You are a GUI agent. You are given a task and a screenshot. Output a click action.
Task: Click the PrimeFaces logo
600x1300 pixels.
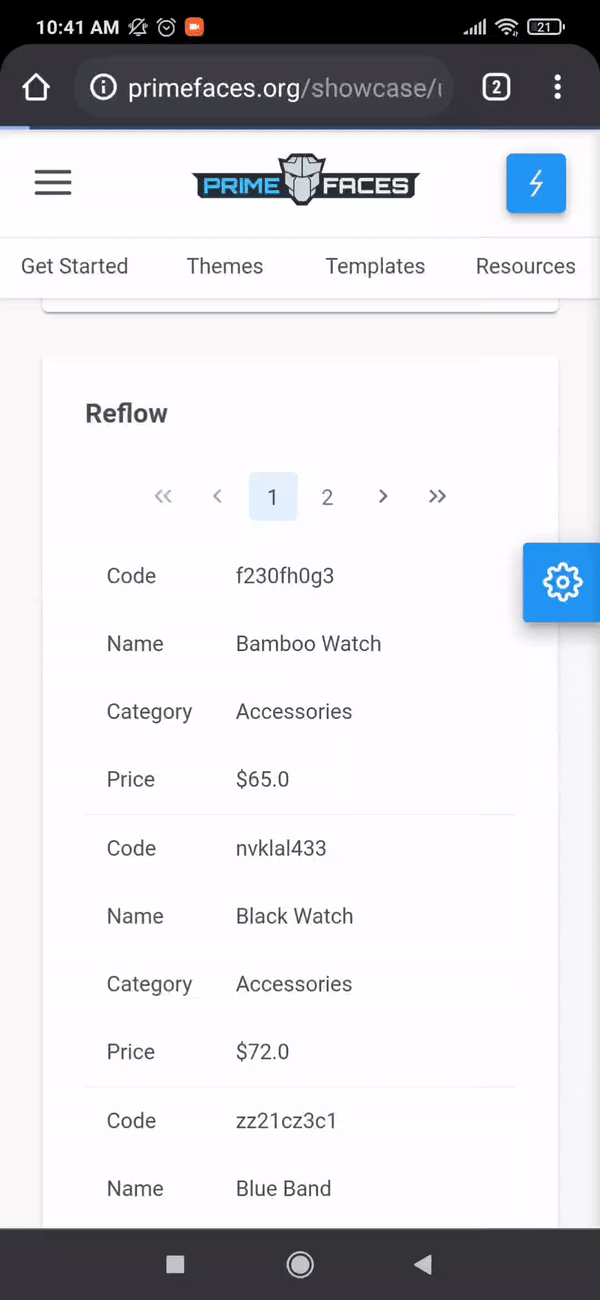(x=304, y=180)
